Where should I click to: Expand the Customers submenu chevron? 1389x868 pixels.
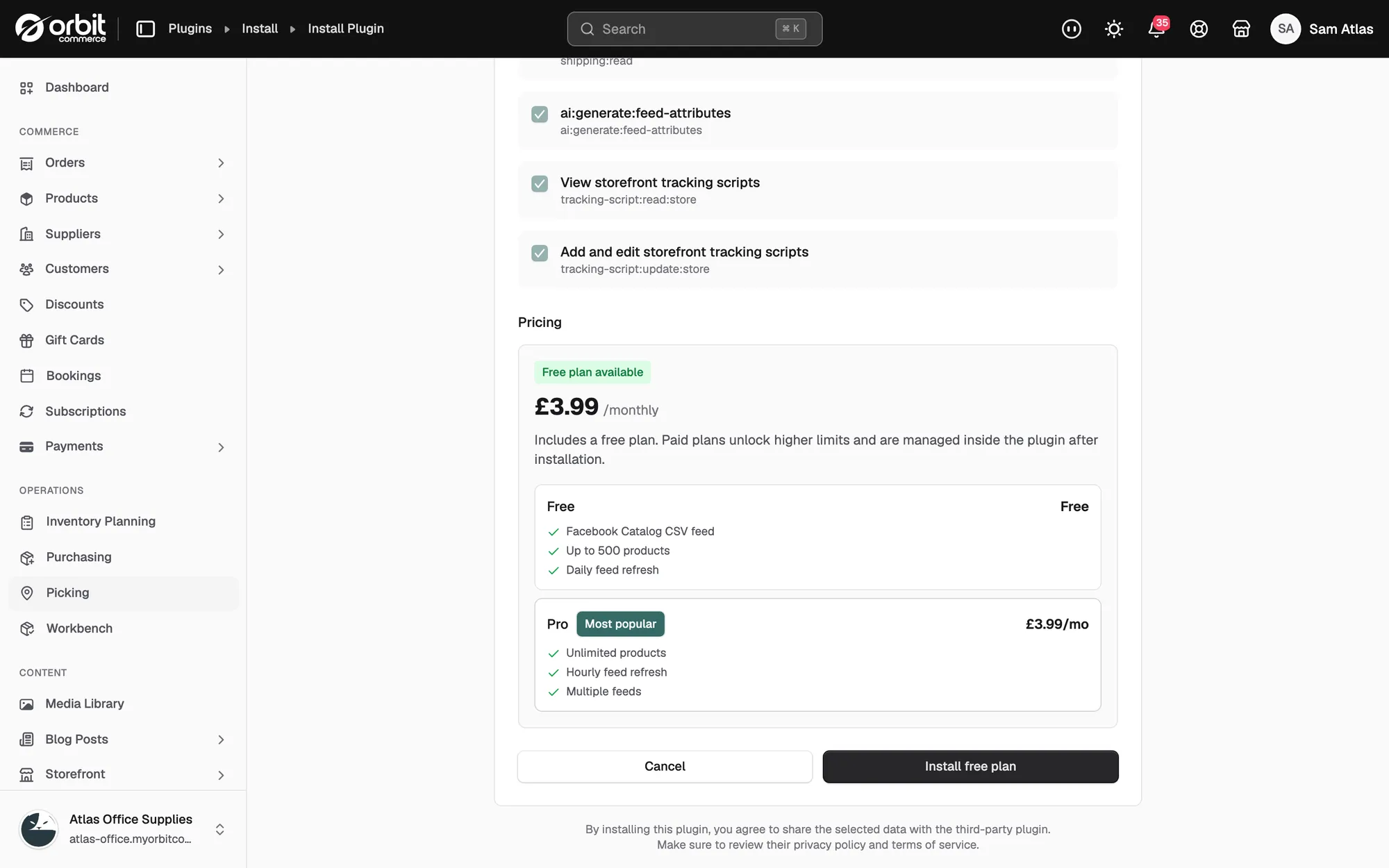click(x=221, y=269)
